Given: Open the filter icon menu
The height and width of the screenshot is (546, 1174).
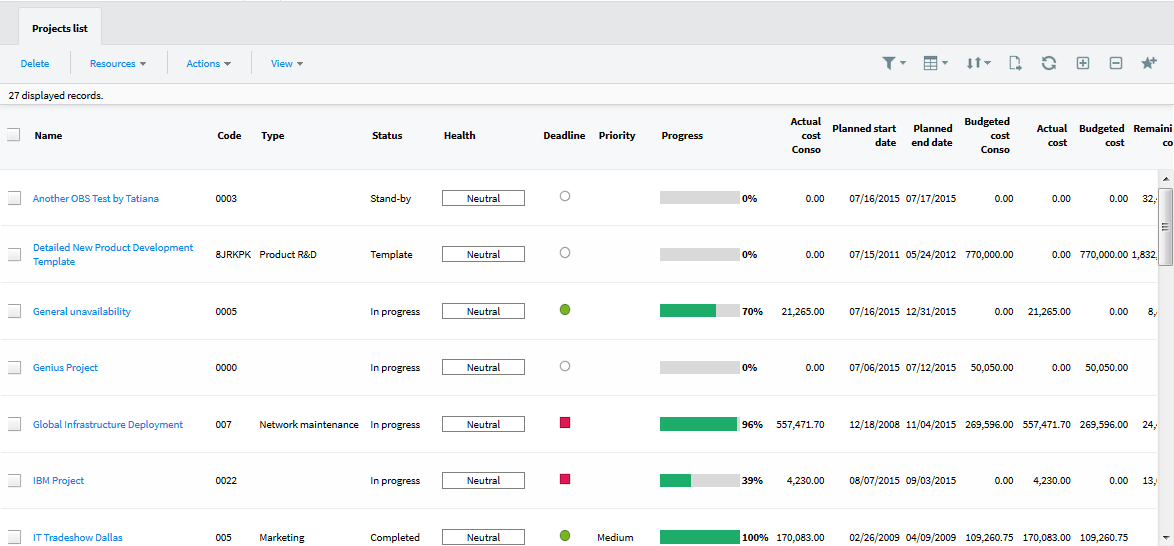Looking at the screenshot, I should click(893, 64).
